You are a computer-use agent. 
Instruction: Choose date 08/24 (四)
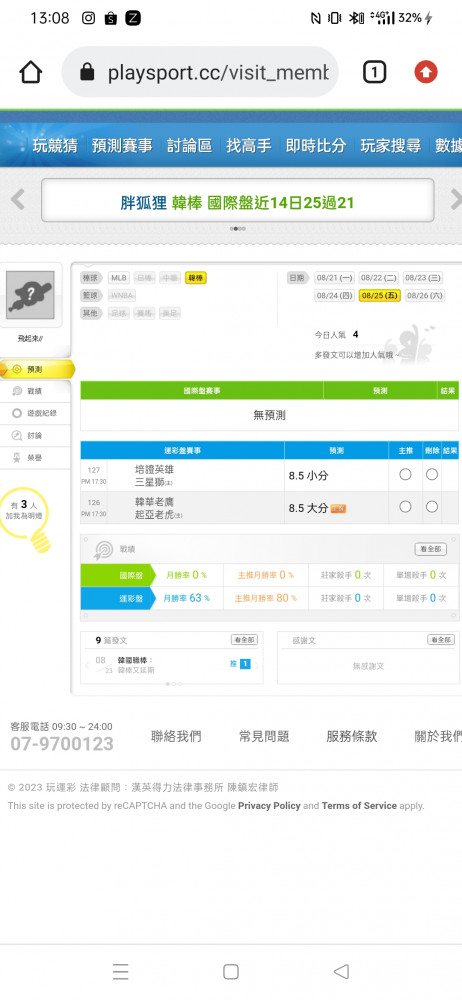[x=334, y=296]
